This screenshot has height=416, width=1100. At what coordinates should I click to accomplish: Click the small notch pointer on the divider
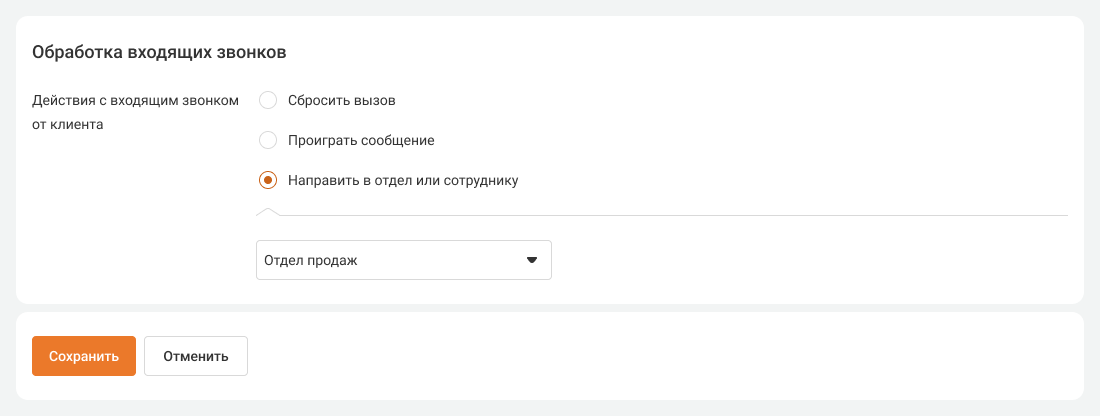click(x=269, y=211)
